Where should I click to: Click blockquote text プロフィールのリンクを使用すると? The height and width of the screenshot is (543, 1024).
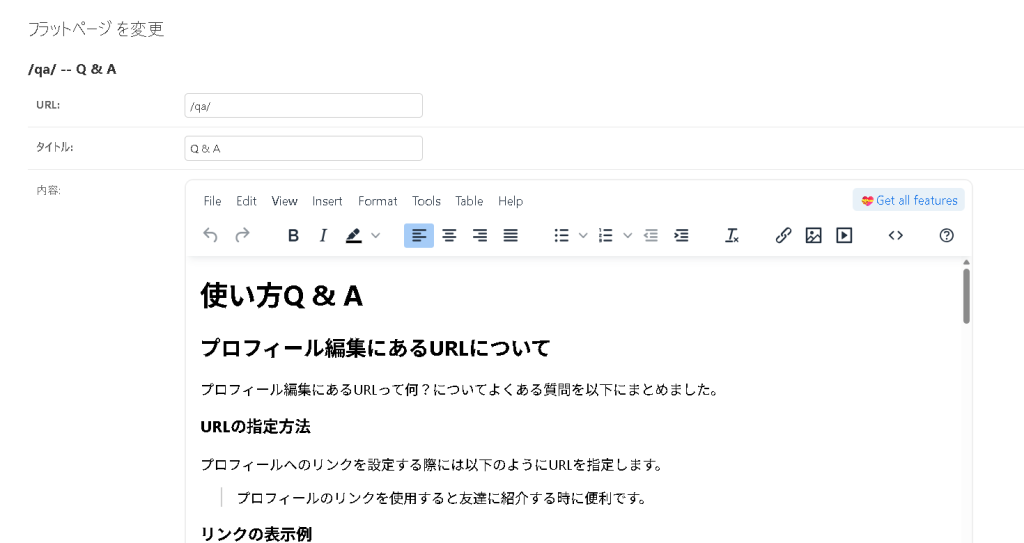[x=442, y=499]
